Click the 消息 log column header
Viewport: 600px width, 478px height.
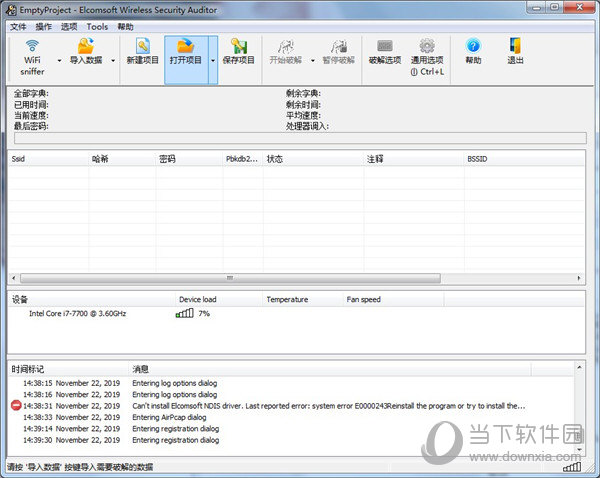pyautogui.click(x=330, y=369)
